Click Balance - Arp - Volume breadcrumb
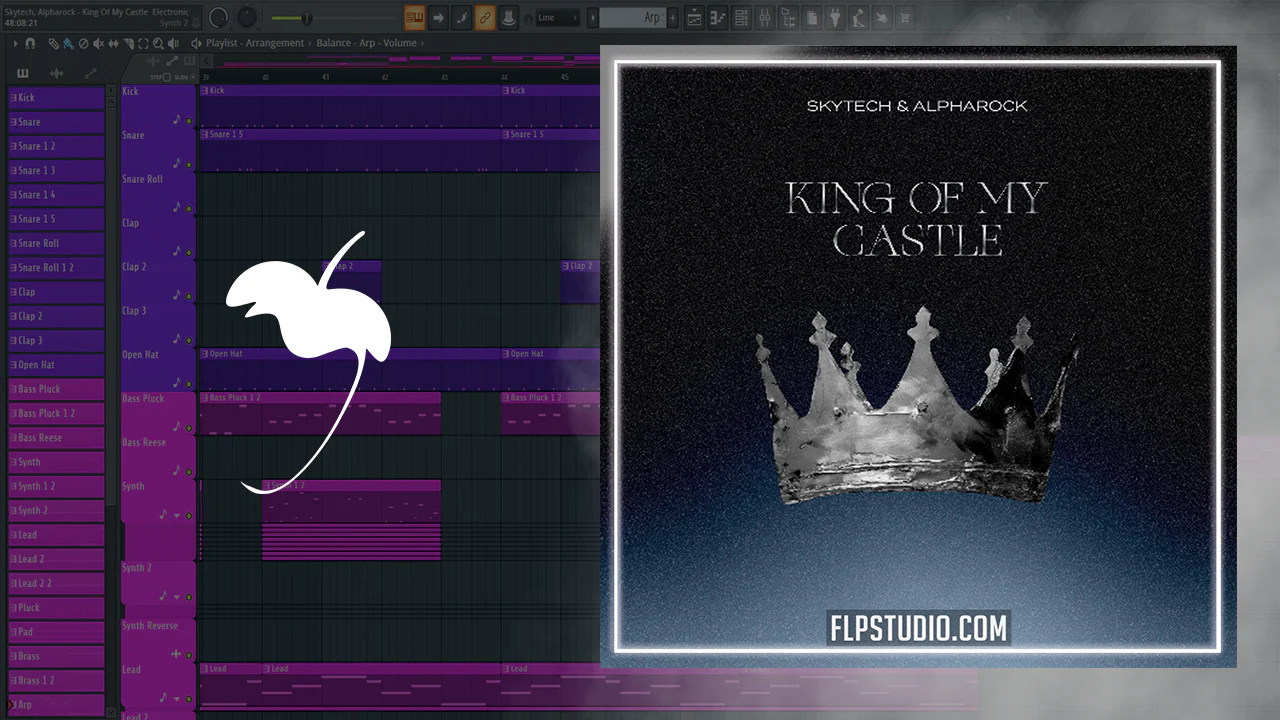The image size is (1280, 720). [366, 44]
